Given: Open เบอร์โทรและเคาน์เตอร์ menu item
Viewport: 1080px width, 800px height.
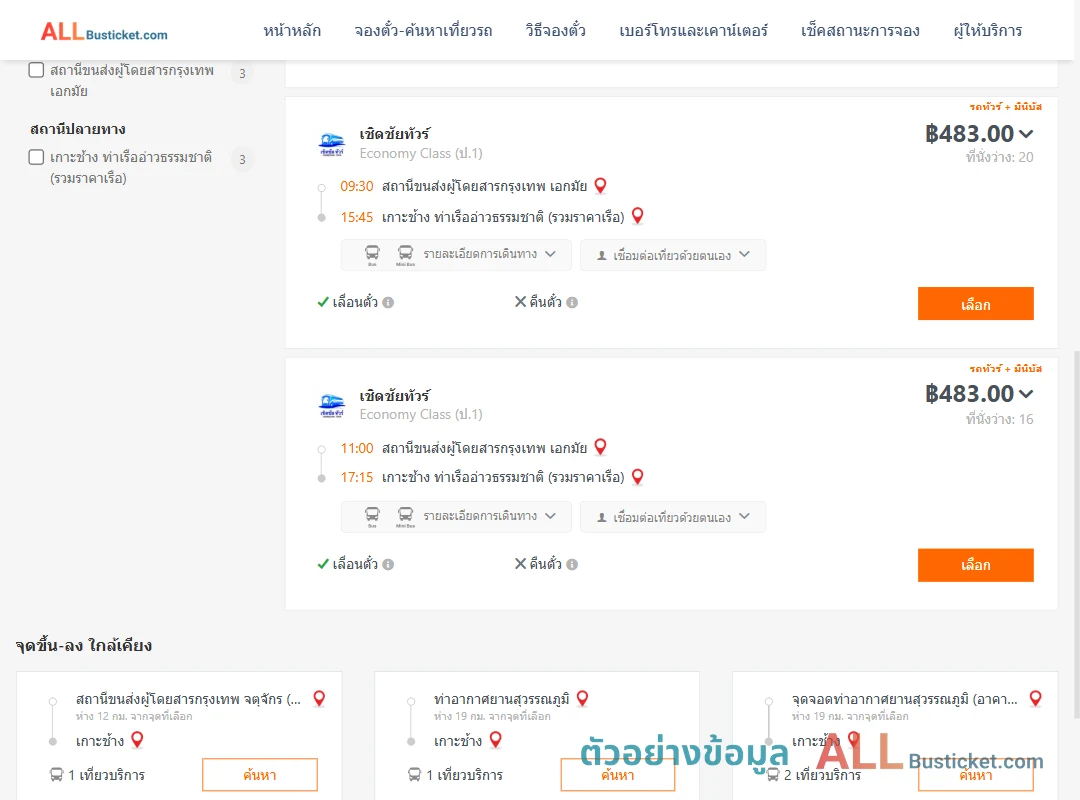Looking at the screenshot, I should point(693,31).
